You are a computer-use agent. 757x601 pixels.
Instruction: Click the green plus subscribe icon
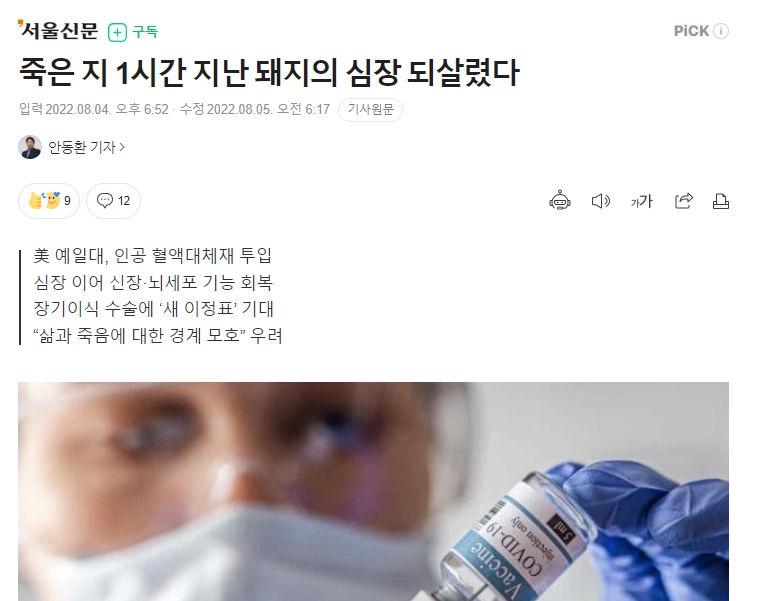click(117, 32)
